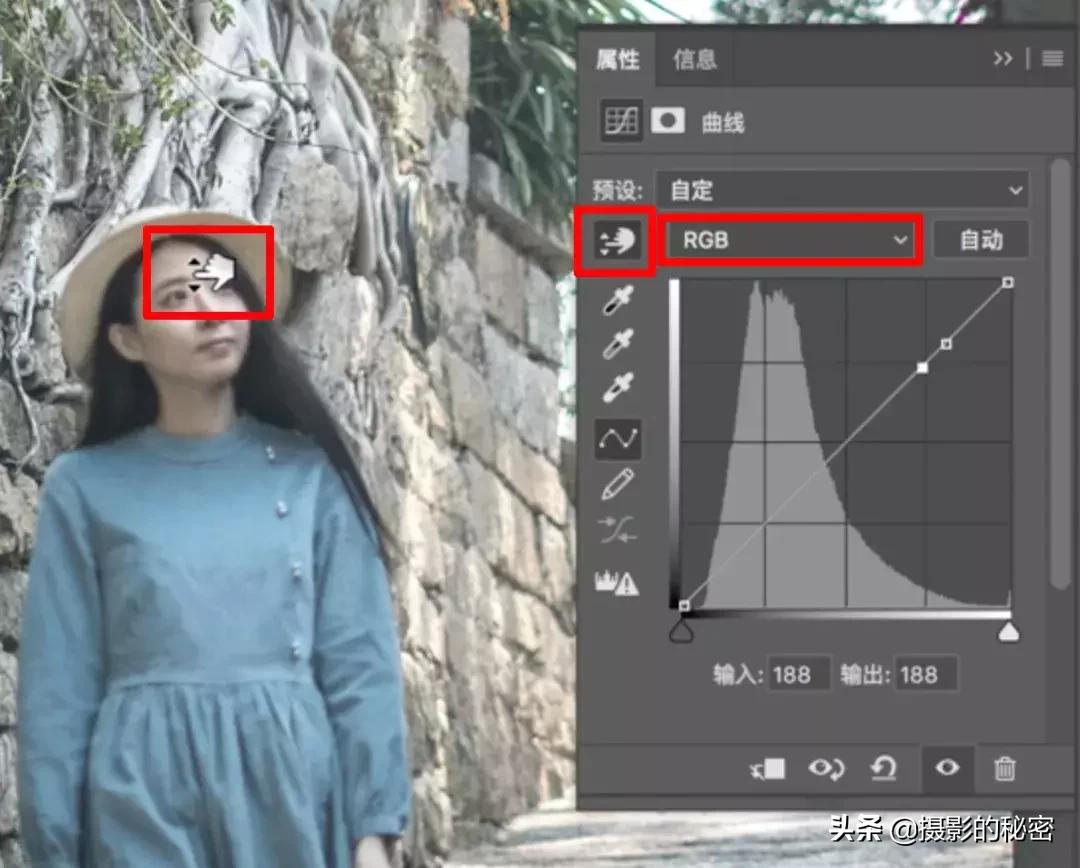Viewport: 1080px width, 868px height.
Task: Click the 输入 input value field
Action: click(x=798, y=674)
